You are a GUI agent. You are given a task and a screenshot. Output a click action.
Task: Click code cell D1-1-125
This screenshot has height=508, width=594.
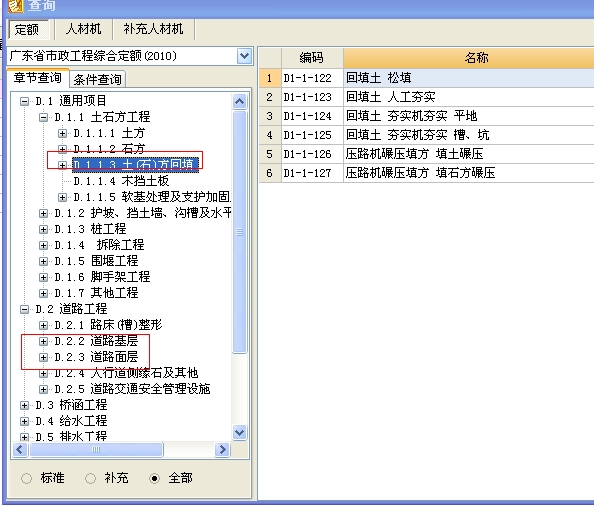[x=312, y=135]
